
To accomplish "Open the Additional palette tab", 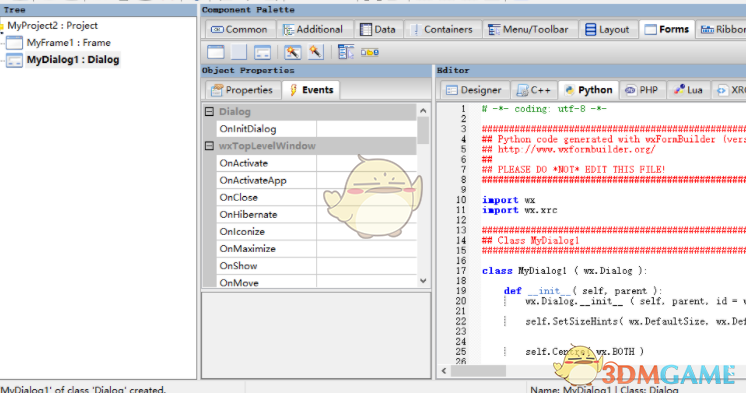I will [313, 29].
